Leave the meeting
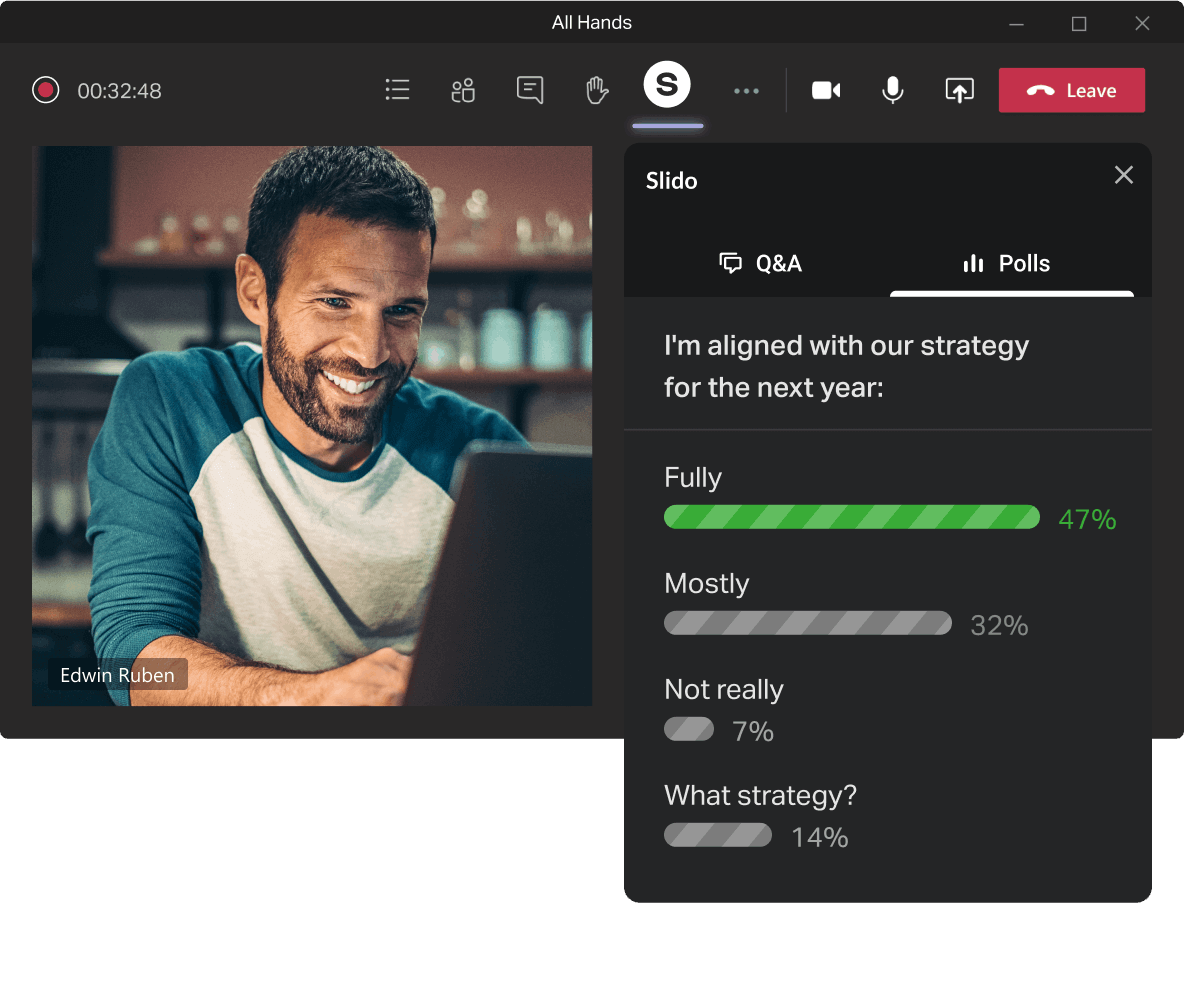This screenshot has height=993, width=1184. tap(1071, 89)
